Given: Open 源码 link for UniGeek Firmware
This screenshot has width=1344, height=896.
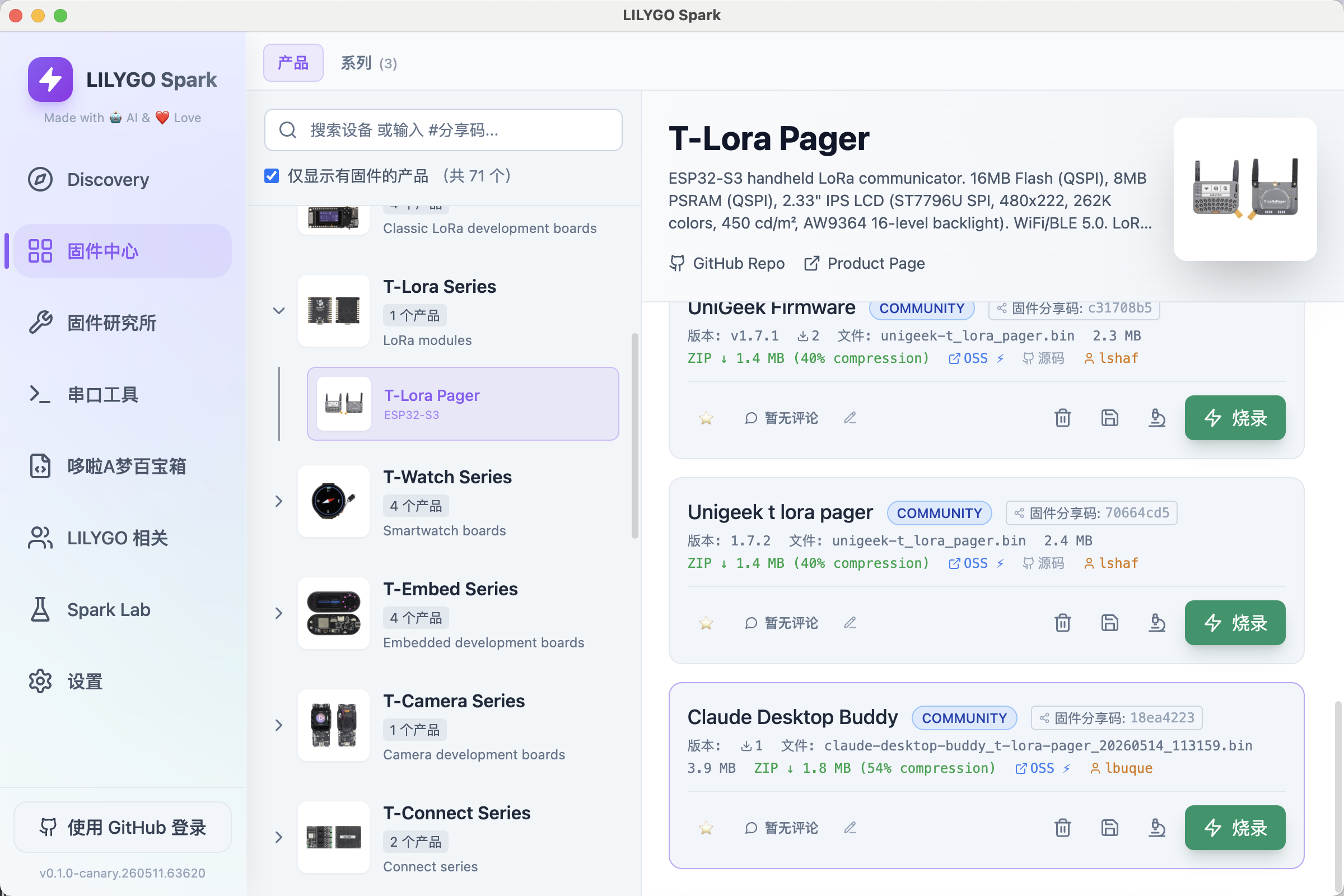Looking at the screenshot, I should coord(1043,358).
